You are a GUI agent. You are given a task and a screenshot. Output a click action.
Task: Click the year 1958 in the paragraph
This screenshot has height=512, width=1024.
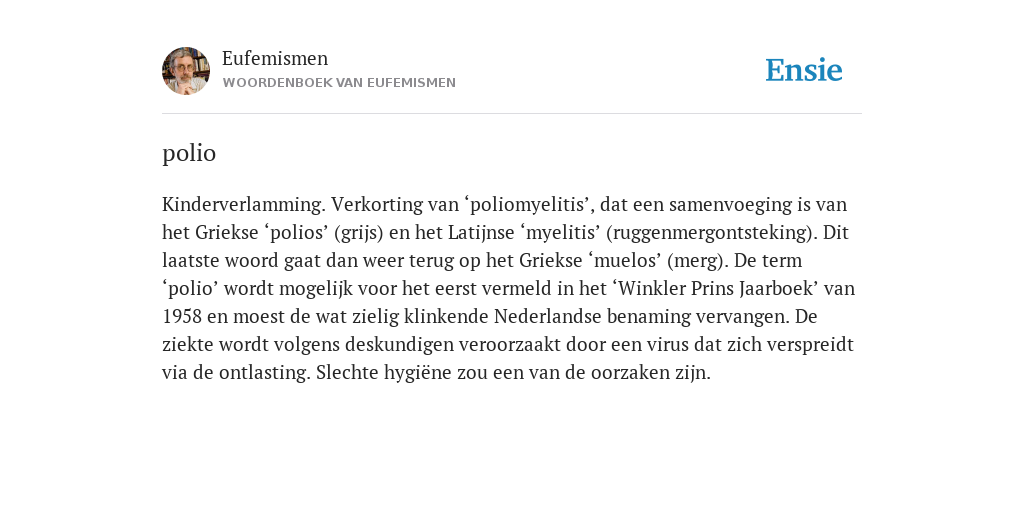(182, 317)
